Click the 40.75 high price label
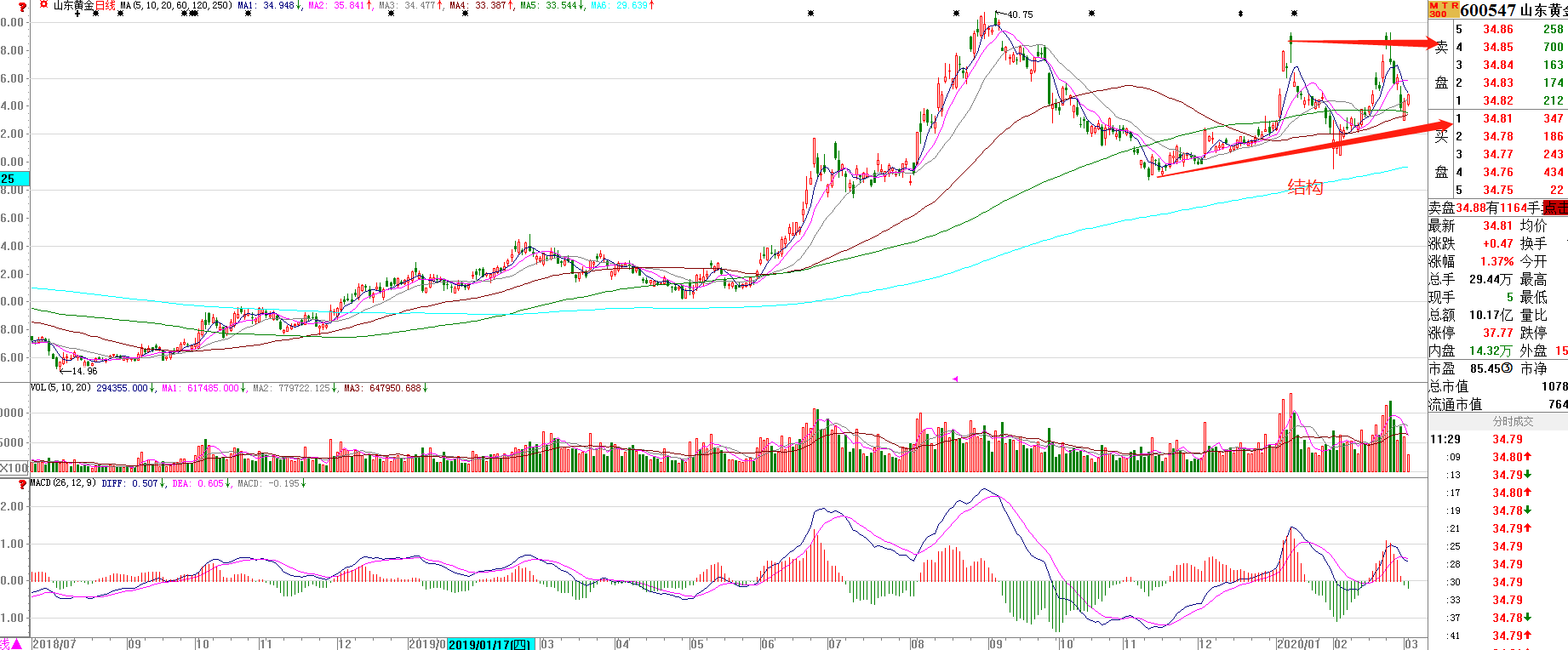The image size is (1568, 650). (1020, 14)
